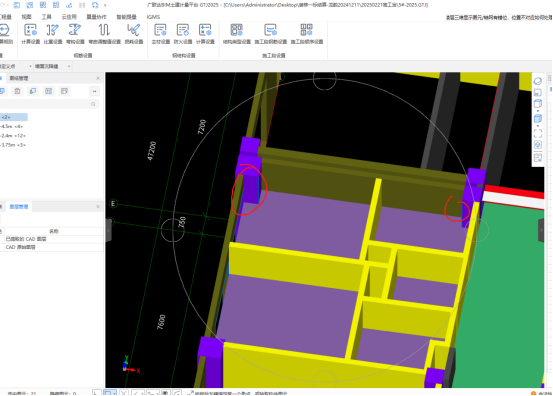The image size is (553, 396).
Task: Open the 工具 menu tab
Action: click(x=47, y=17)
